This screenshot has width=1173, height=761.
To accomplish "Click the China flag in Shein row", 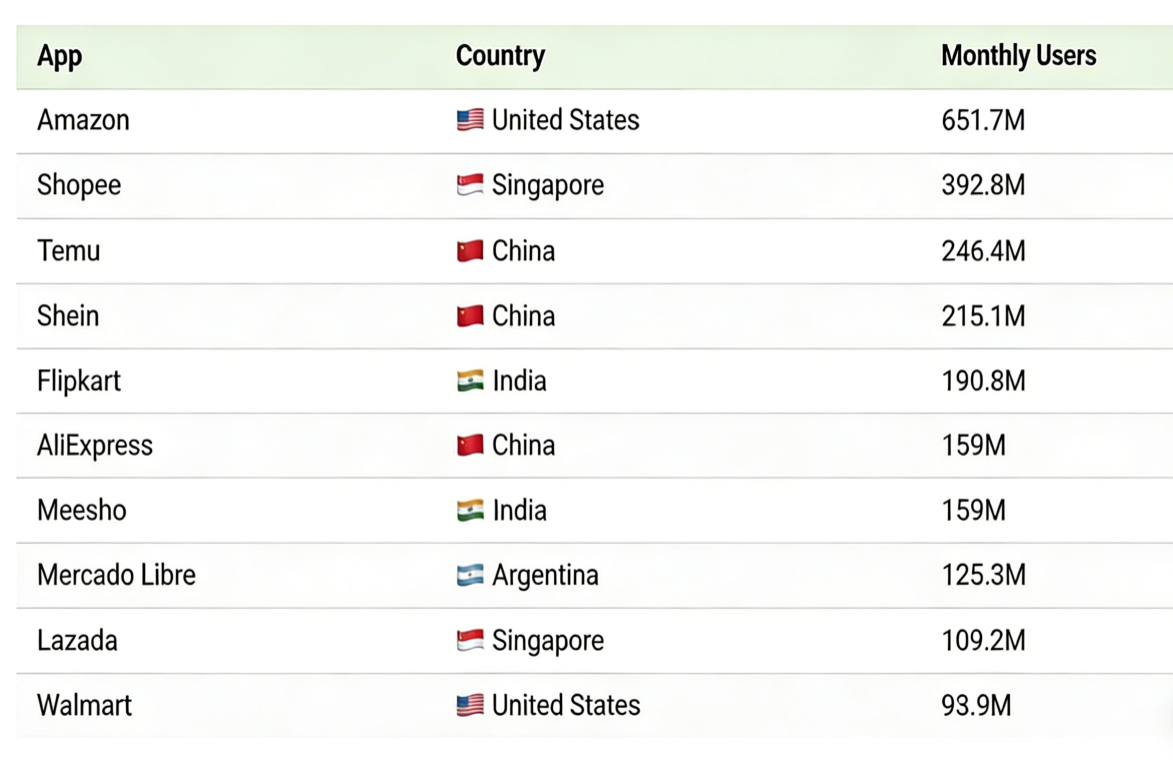I will pos(470,316).
